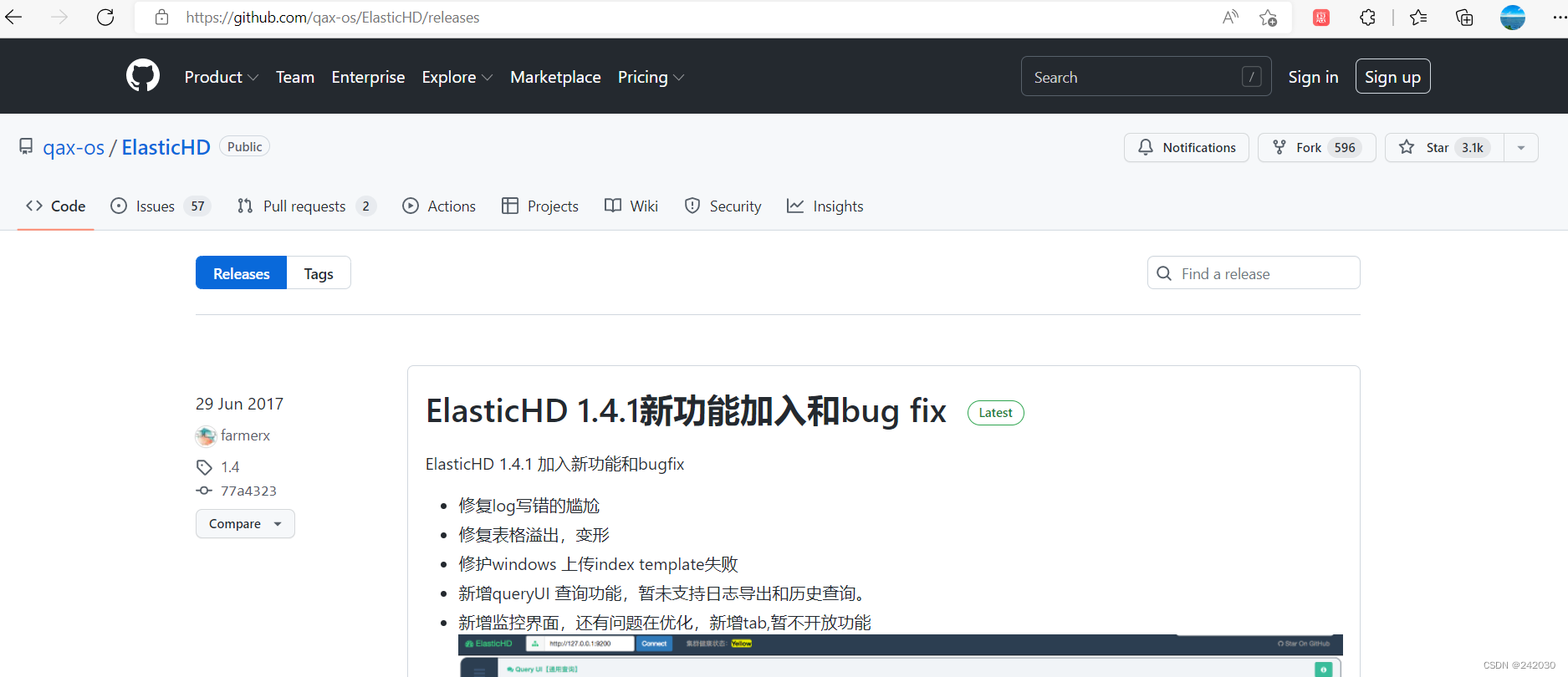Open the farmerx author link
Image resolution: width=1568 pixels, height=677 pixels.
[245, 435]
